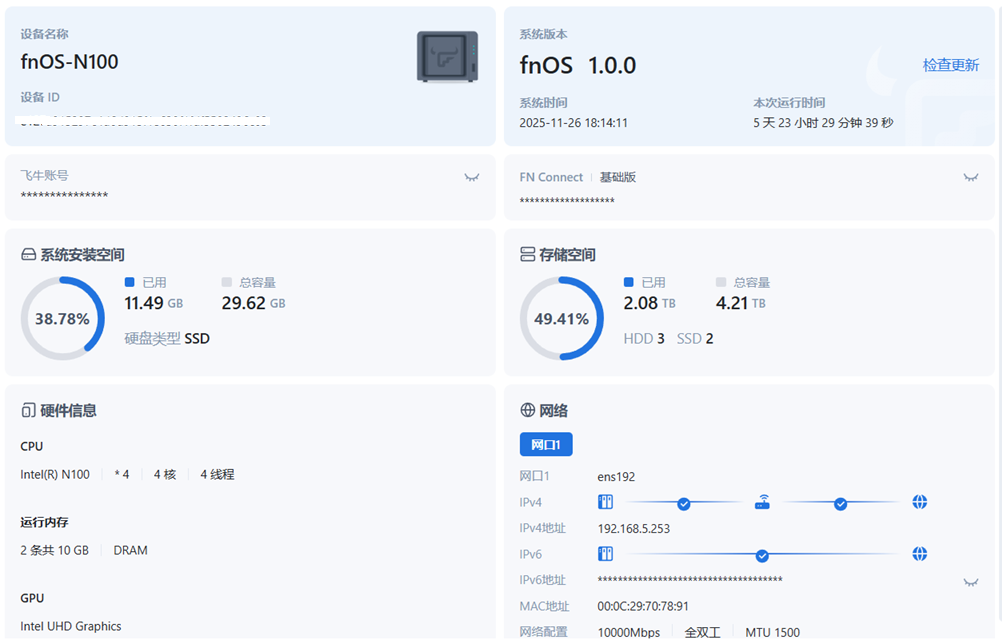Show the hidden FN Connect ID
Screen dimensions: 1002x639
click(x=969, y=177)
